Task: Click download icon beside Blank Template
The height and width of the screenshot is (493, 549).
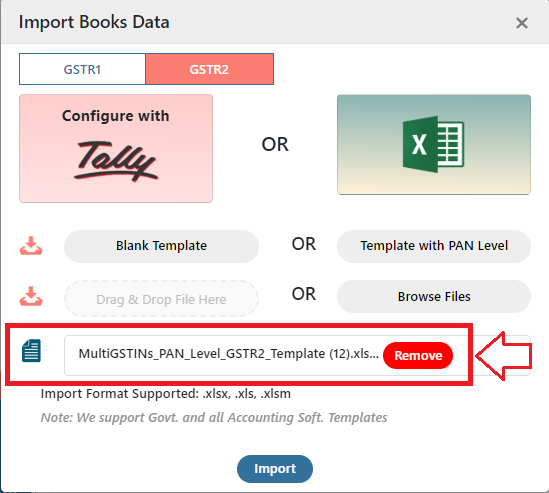Action: [x=31, y=246]
